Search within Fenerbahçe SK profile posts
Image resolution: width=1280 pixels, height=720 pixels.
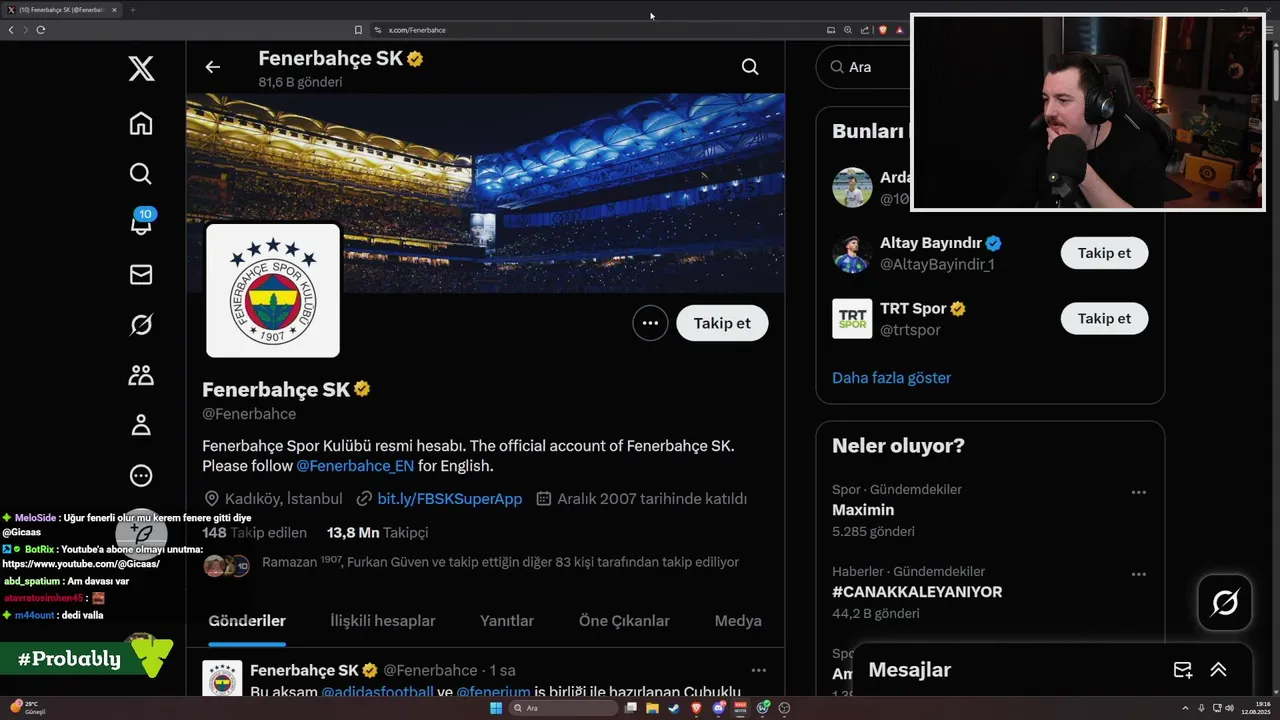click(750, 67)
